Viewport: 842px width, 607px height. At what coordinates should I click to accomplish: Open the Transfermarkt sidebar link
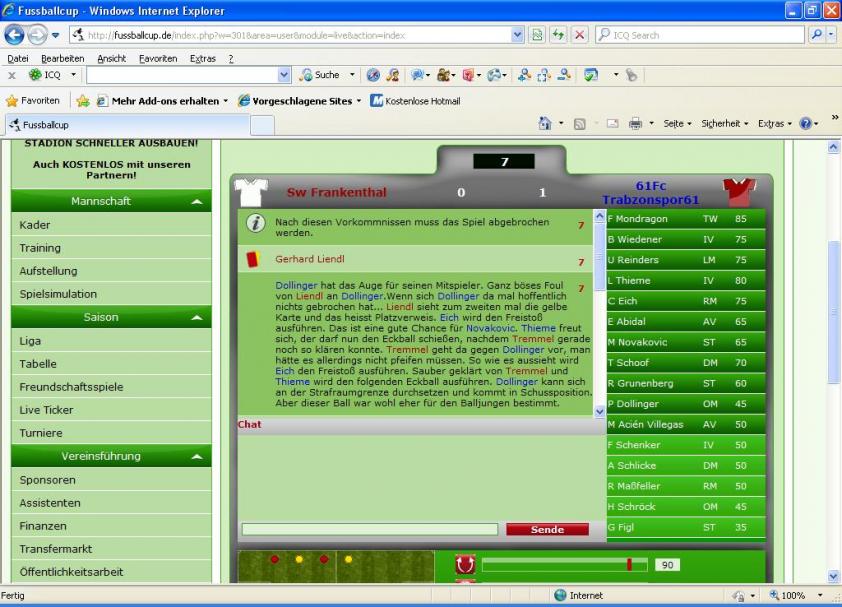click(x=56, y=549)
